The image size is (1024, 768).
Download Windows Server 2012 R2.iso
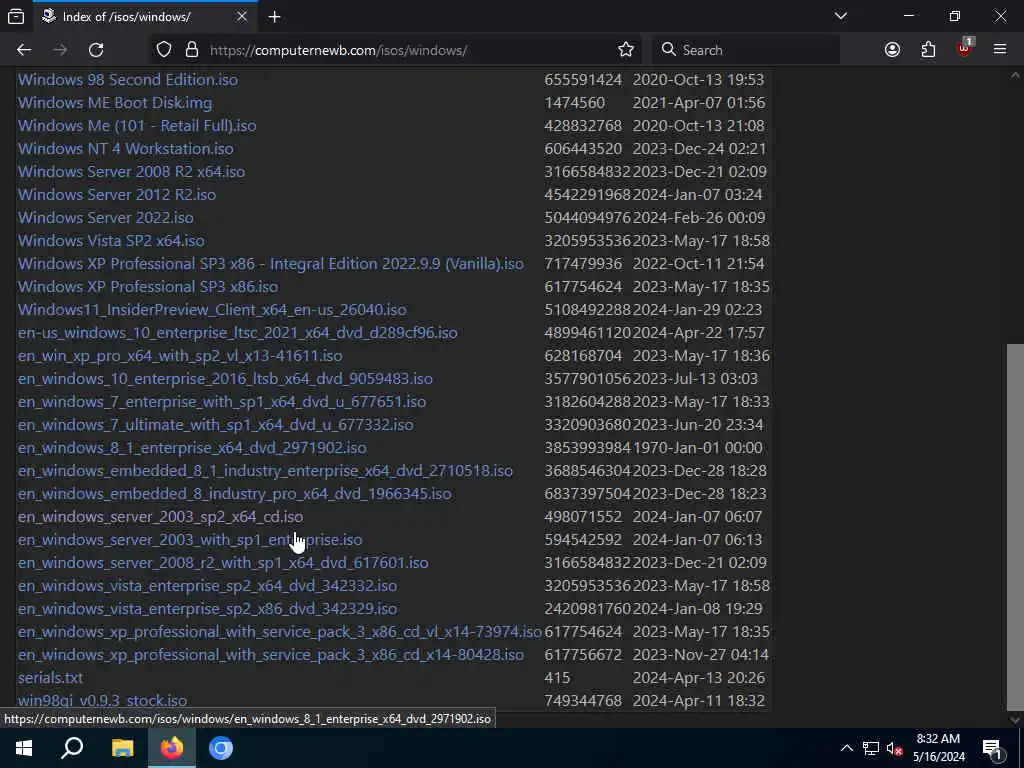click(117, 195)
